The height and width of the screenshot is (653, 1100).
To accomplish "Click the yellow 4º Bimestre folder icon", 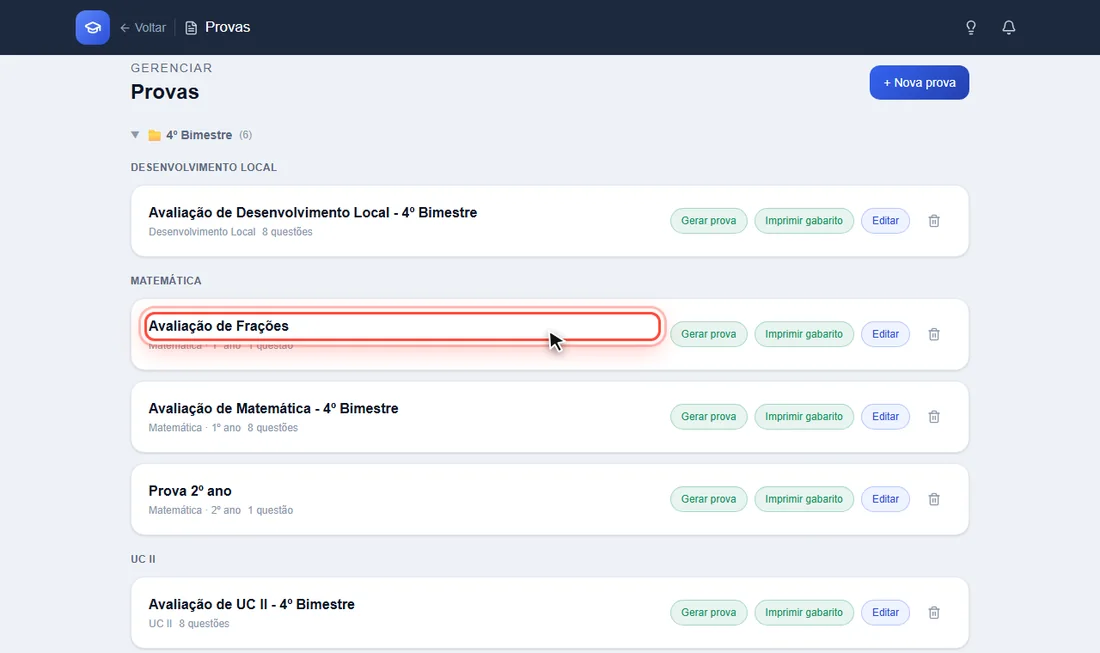I will [x=154, y=135].
